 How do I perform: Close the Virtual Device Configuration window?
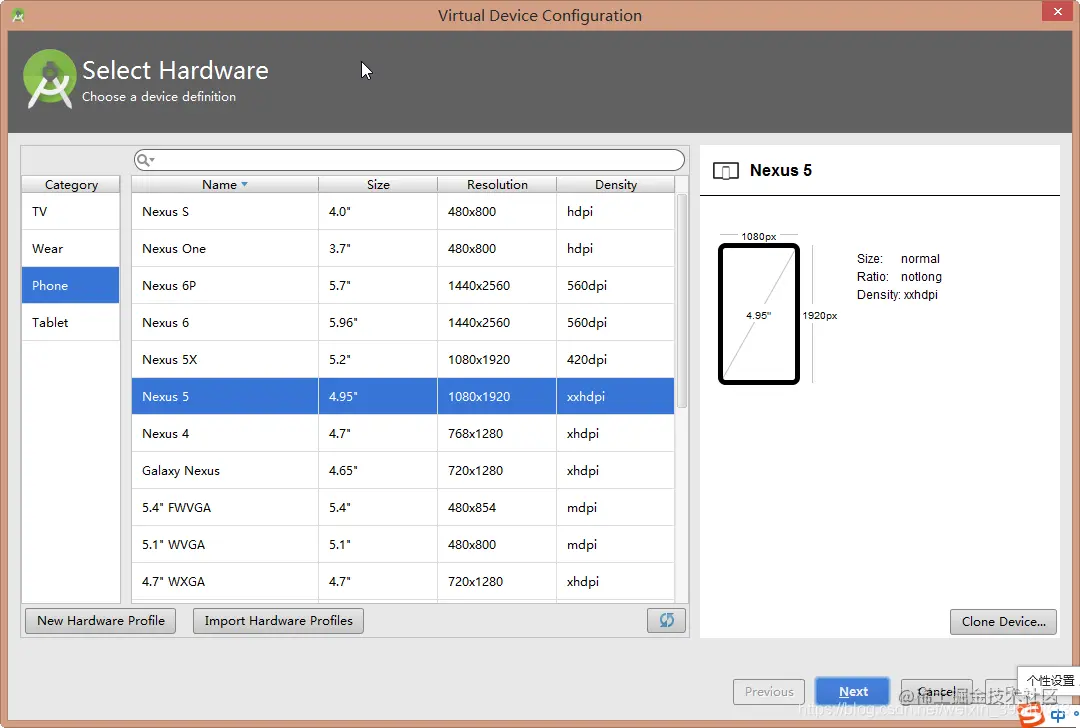(1057, 11)
